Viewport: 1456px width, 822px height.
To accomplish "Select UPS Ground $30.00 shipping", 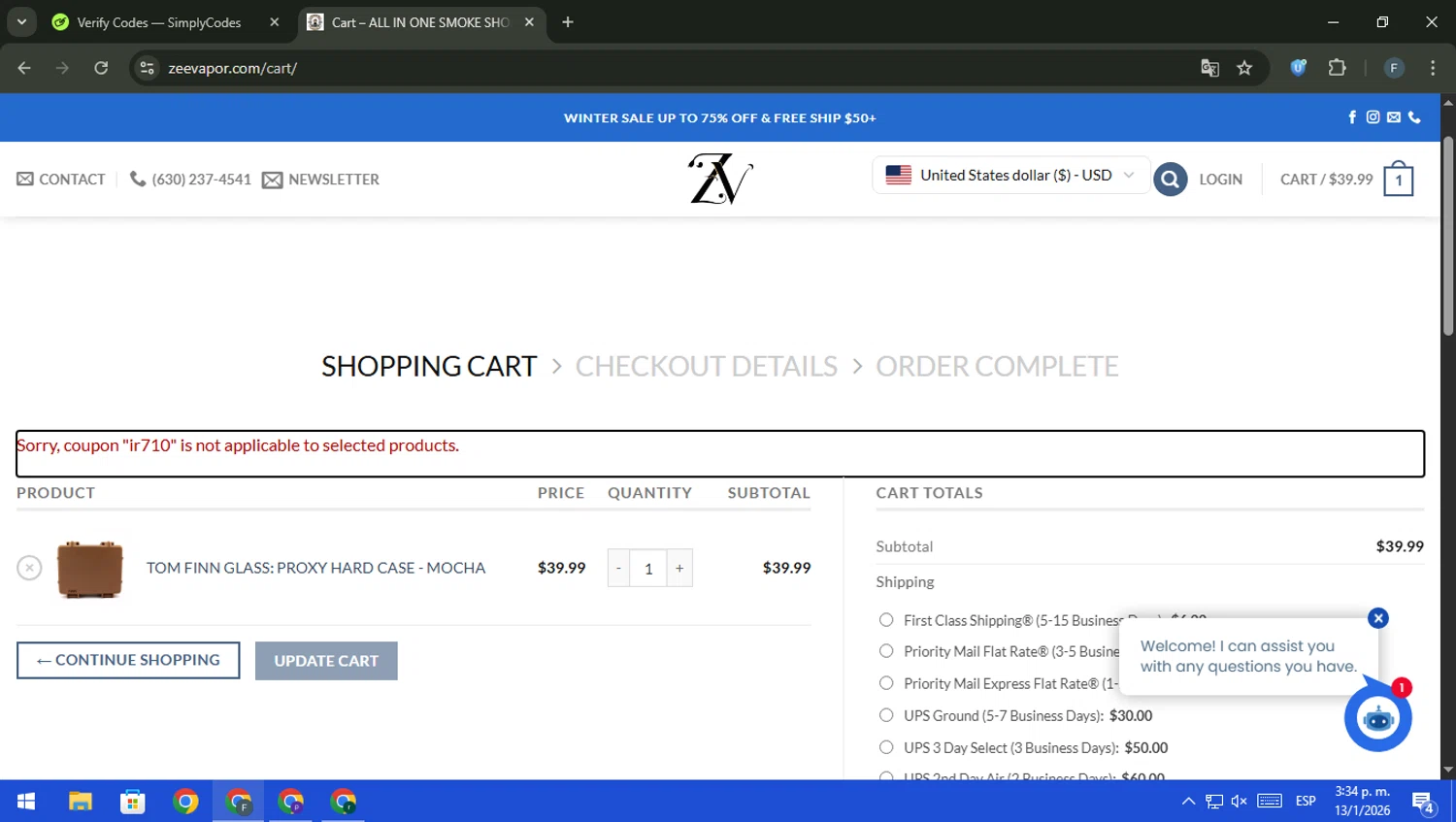I will pos(886,715).
